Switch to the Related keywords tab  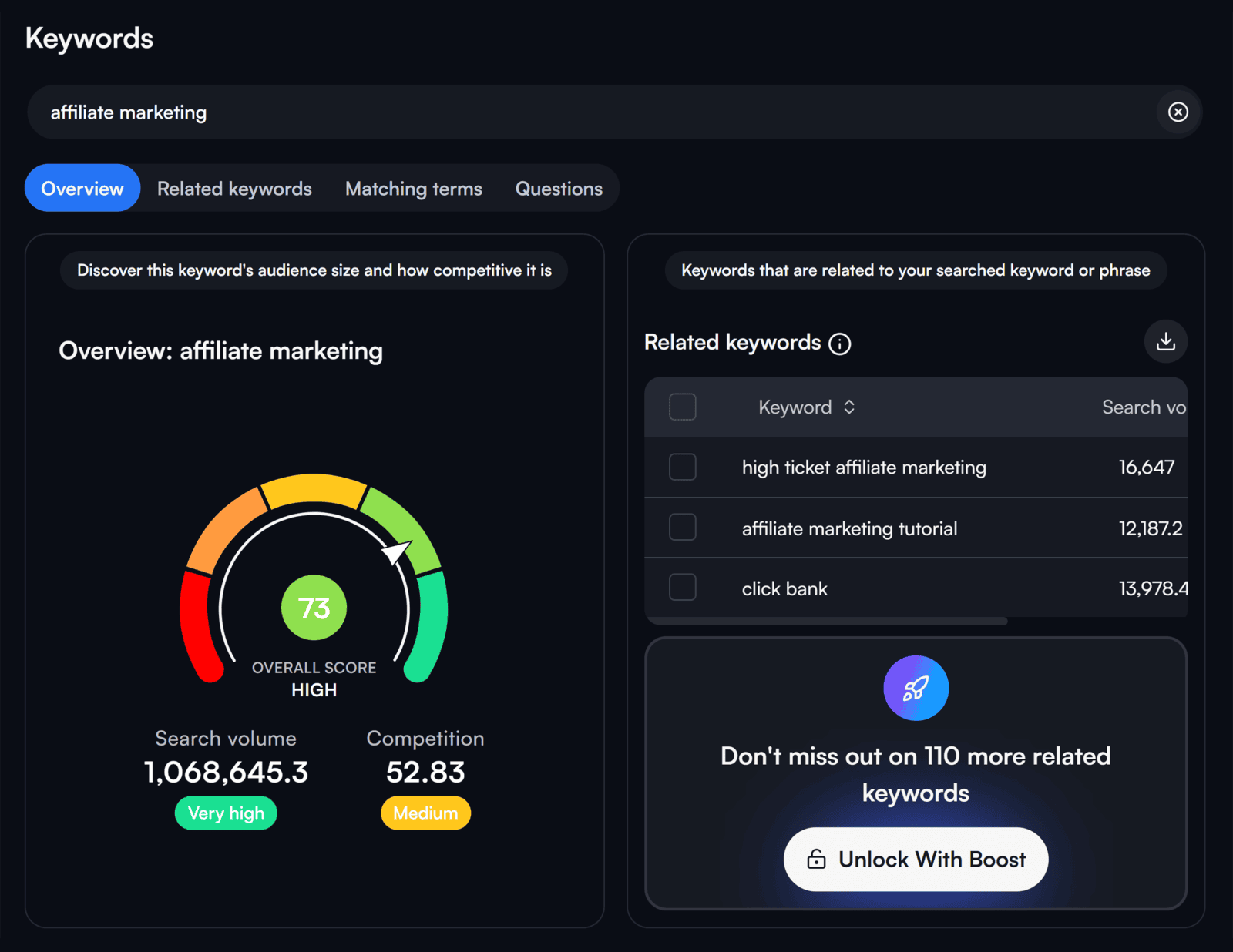pos(233,188)
